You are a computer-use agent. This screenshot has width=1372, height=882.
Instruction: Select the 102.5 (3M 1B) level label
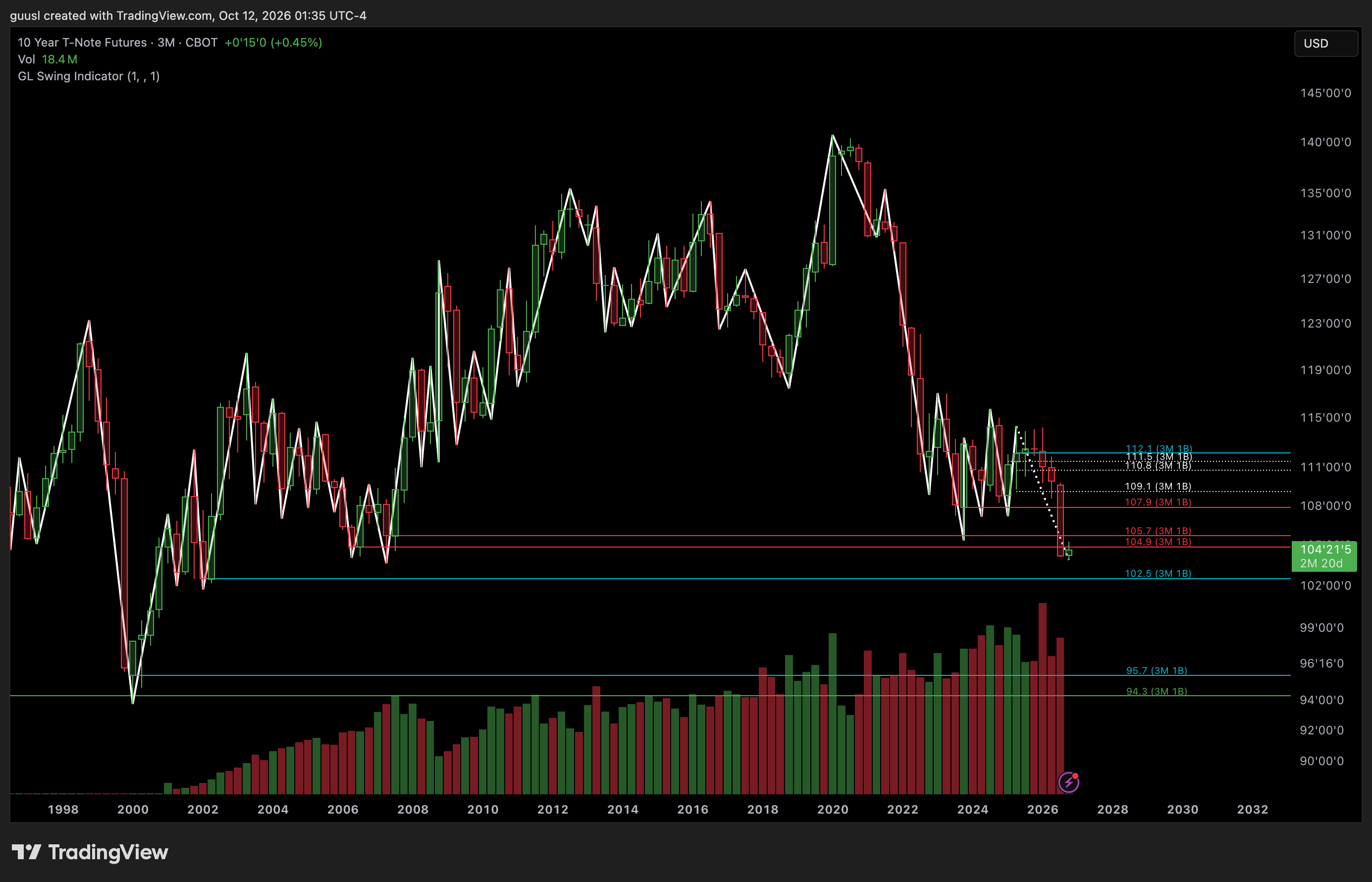[x=1158, y=573]
